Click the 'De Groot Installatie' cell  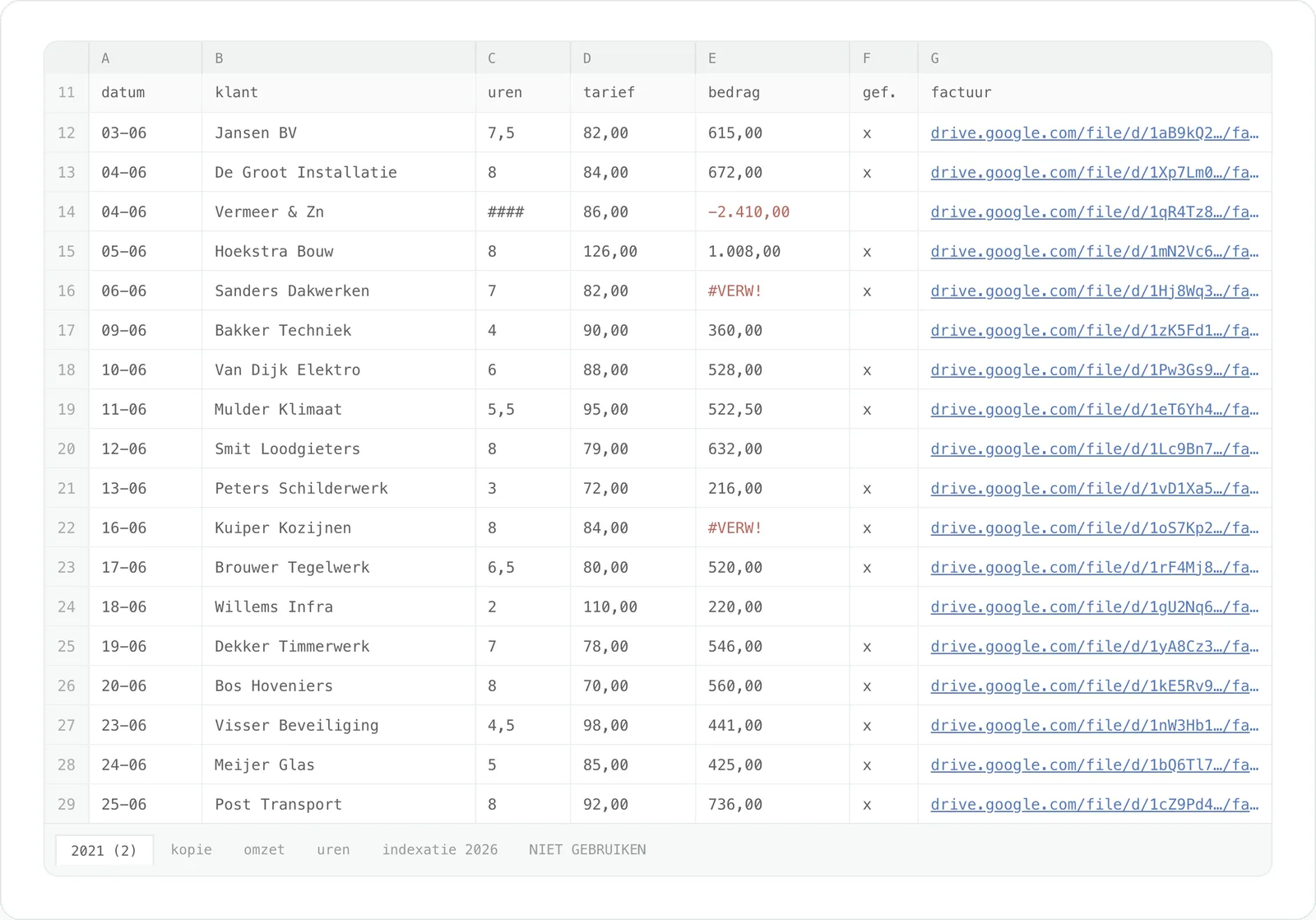tap(339, 172)
